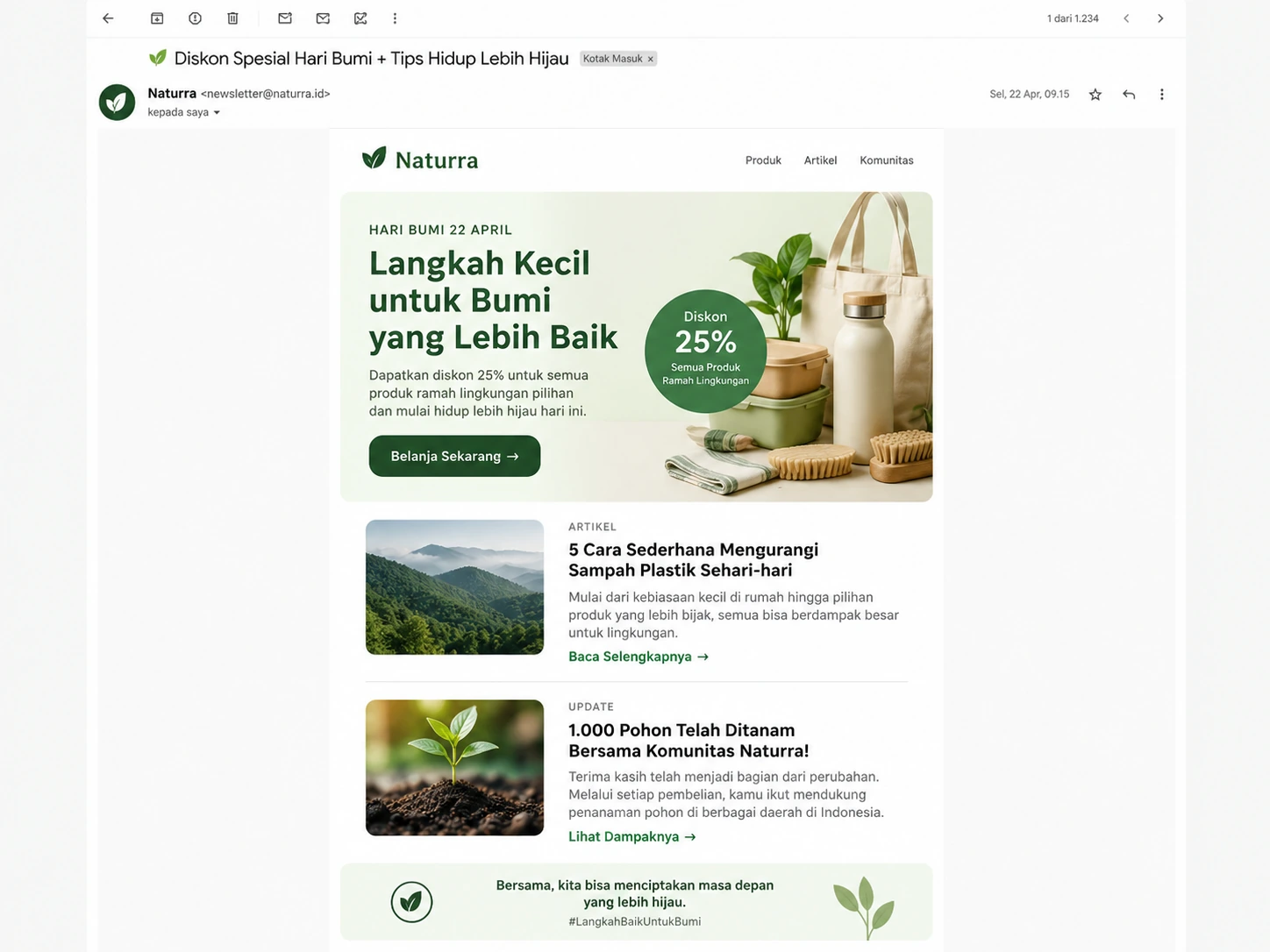Click the Diskon 25% circular badge
This screenshot has height=952, width=1270.
click(705, 351)
